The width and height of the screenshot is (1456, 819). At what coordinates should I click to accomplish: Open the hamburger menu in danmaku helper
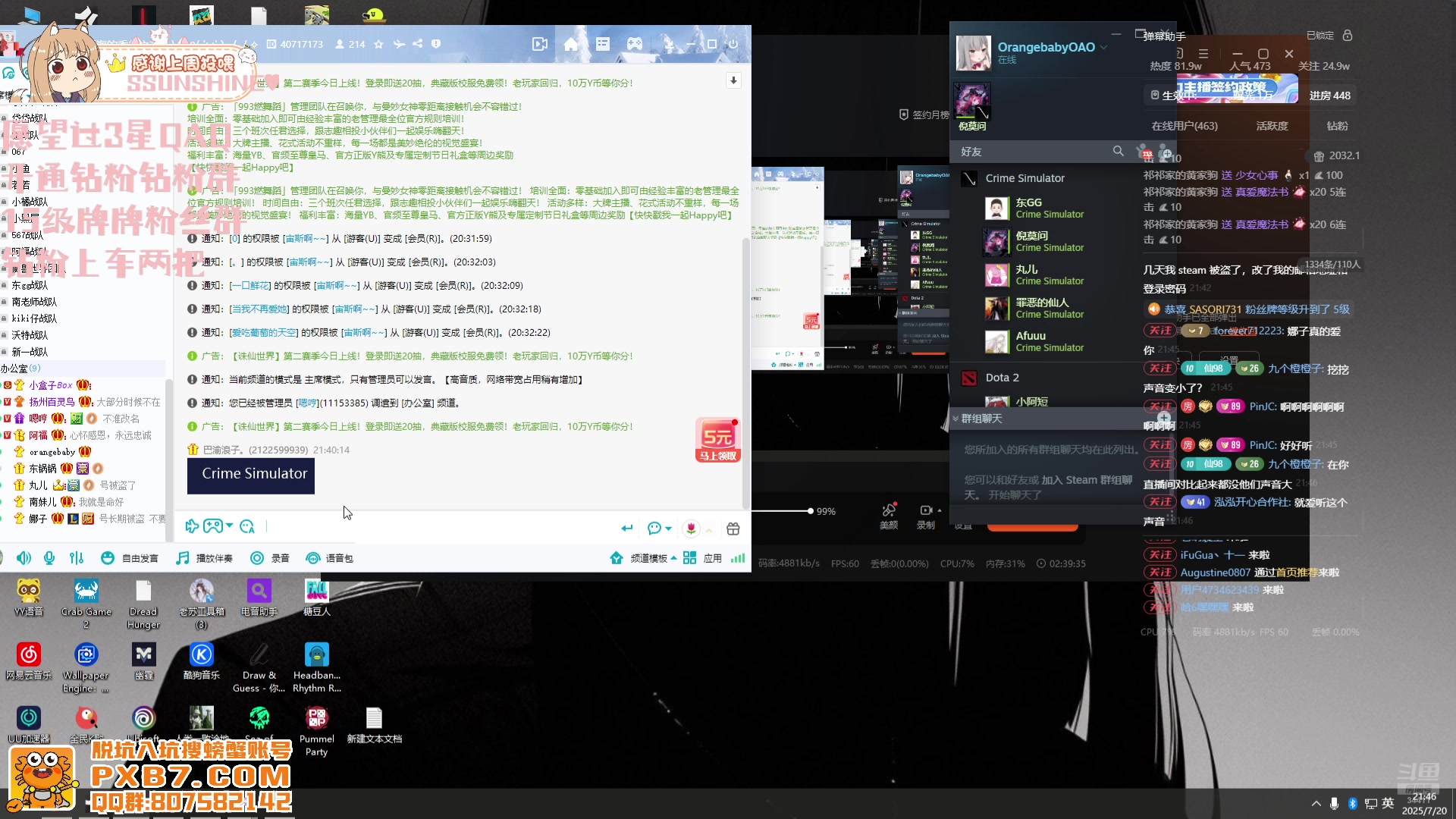pos(1203,54)
